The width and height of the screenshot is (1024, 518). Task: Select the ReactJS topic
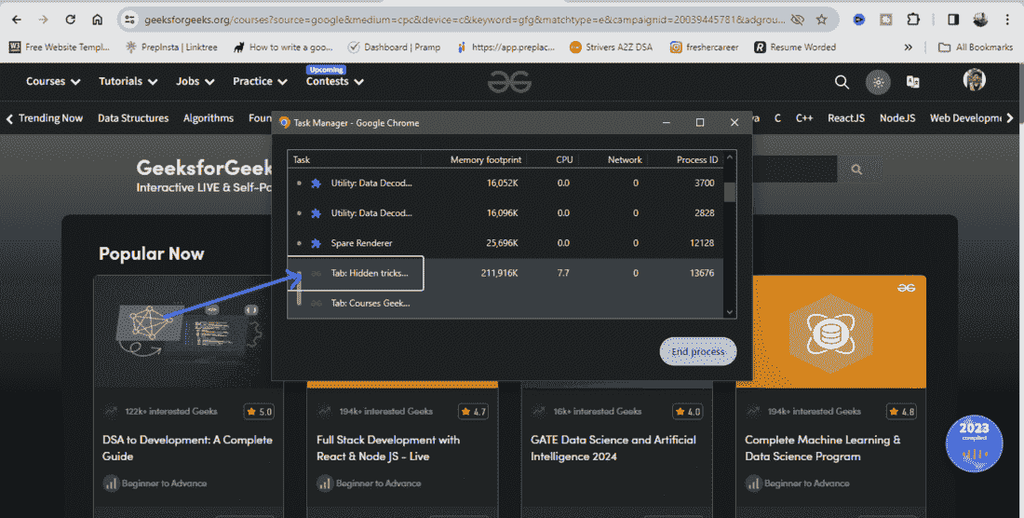[846, 118]
